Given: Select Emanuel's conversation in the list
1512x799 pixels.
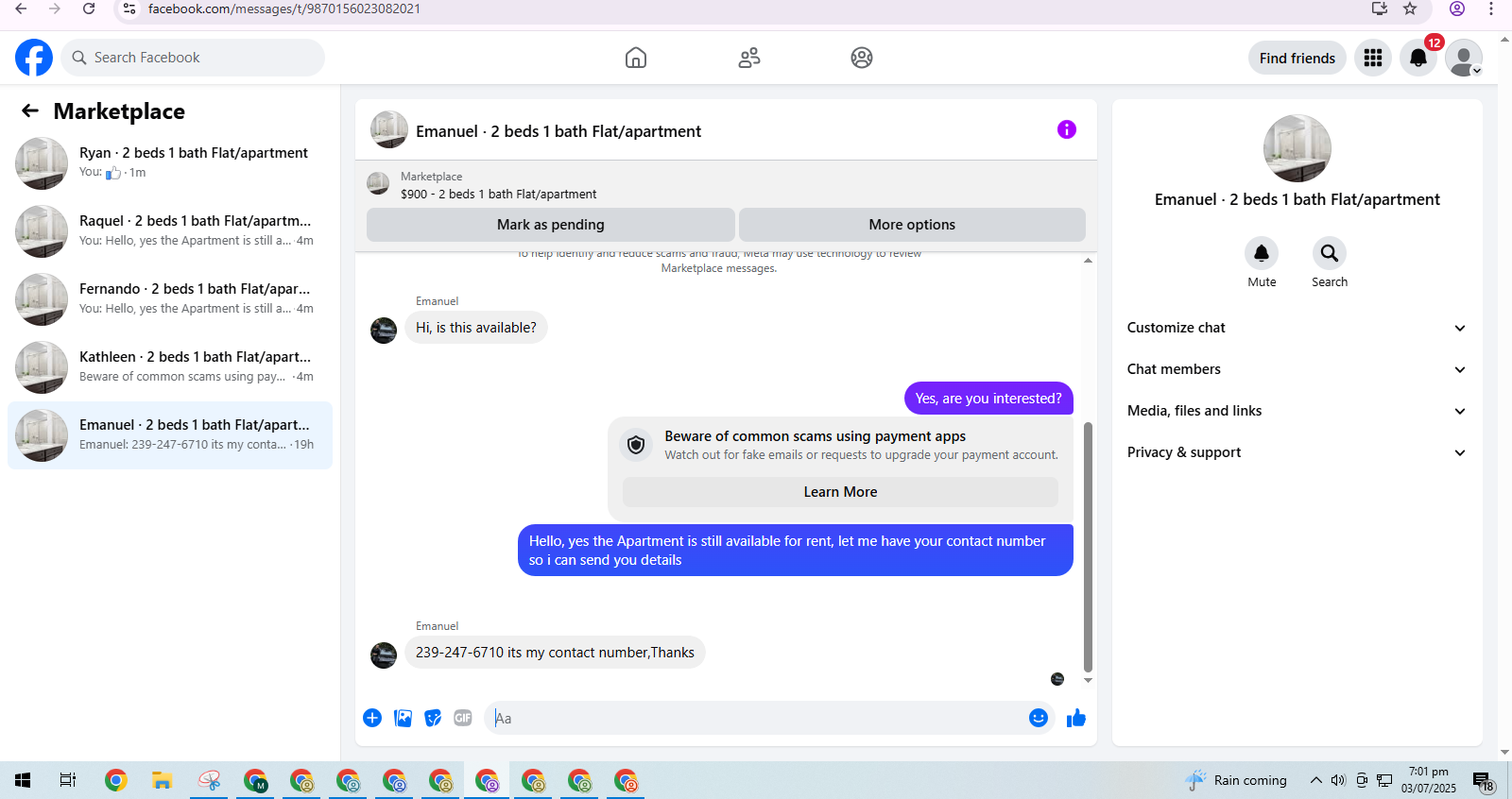Looking at the screenshot, I should 170,435.
